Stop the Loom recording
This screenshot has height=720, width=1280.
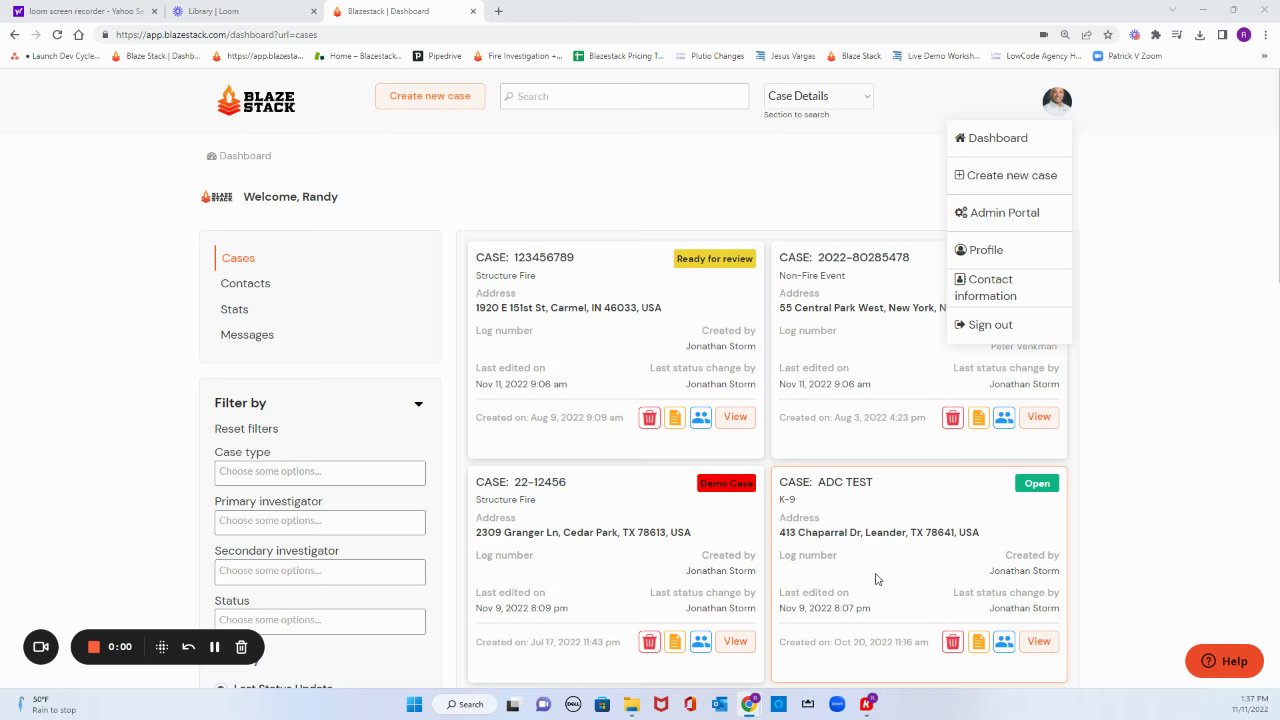tap(94, 647)
